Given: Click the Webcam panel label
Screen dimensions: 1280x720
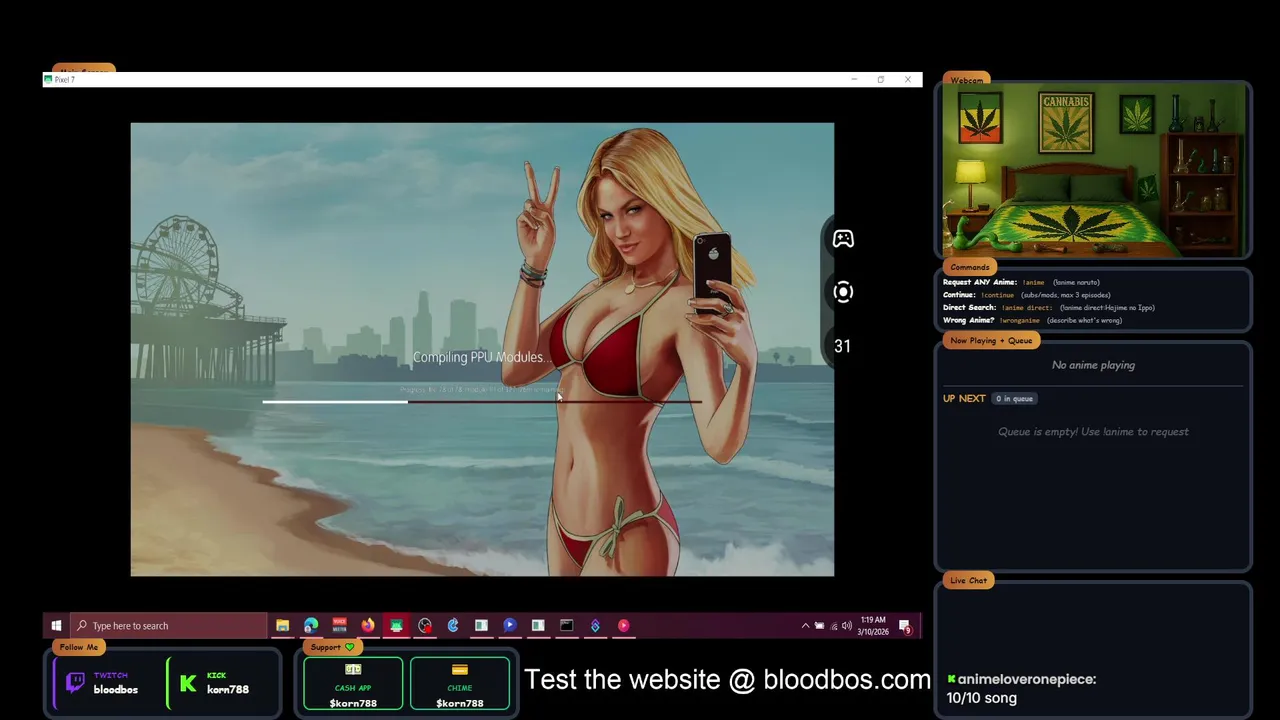Looking at the screenshot, I should point(967,80).
